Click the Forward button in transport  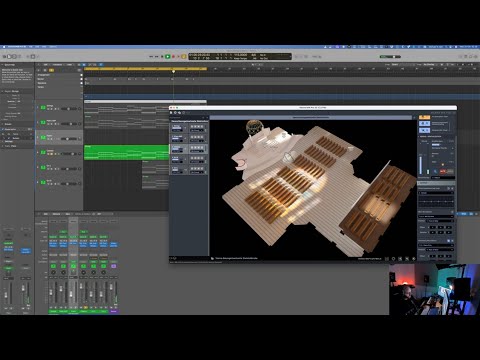(156, 57)
